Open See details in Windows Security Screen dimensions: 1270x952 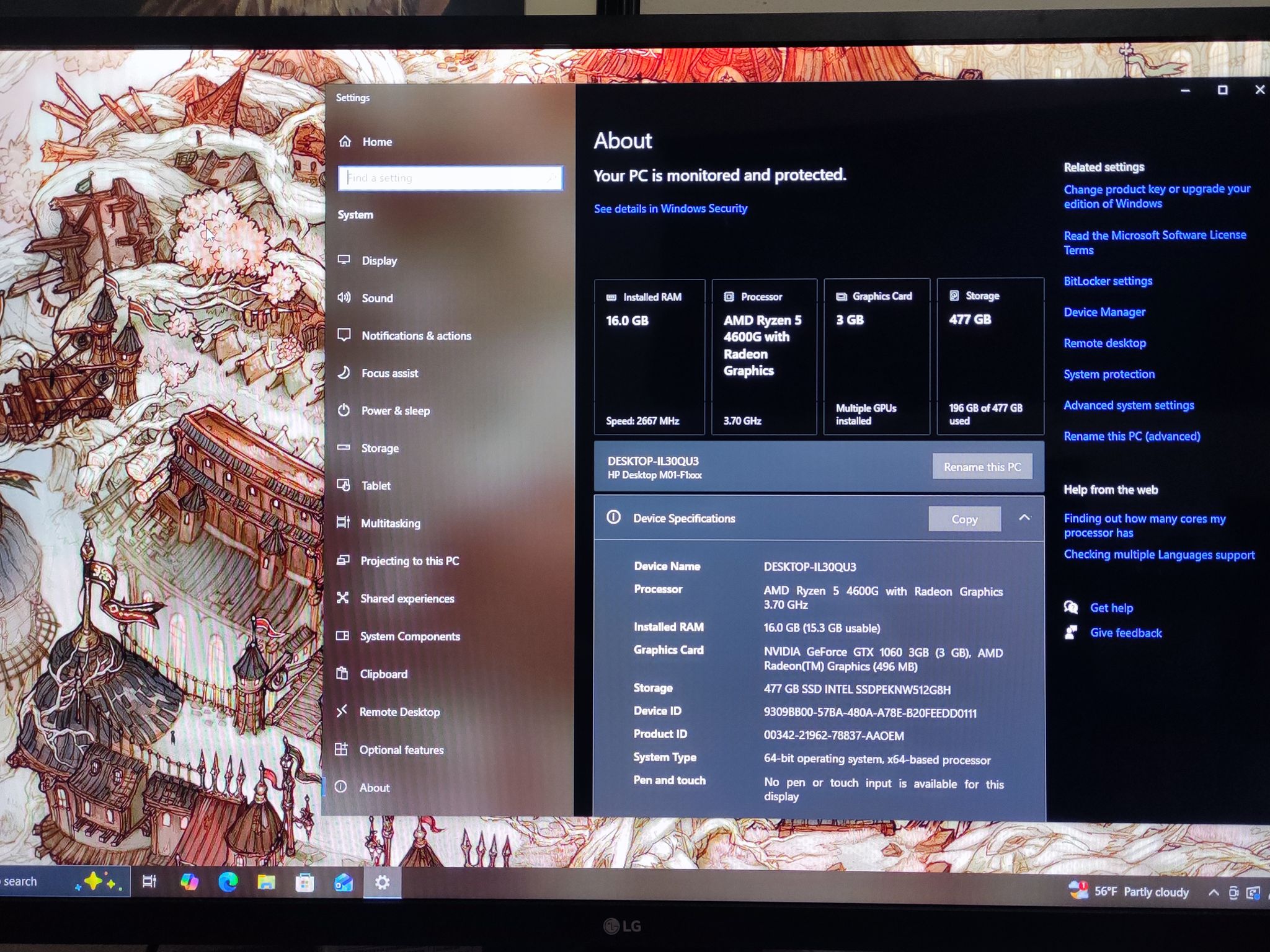point(670,209)
